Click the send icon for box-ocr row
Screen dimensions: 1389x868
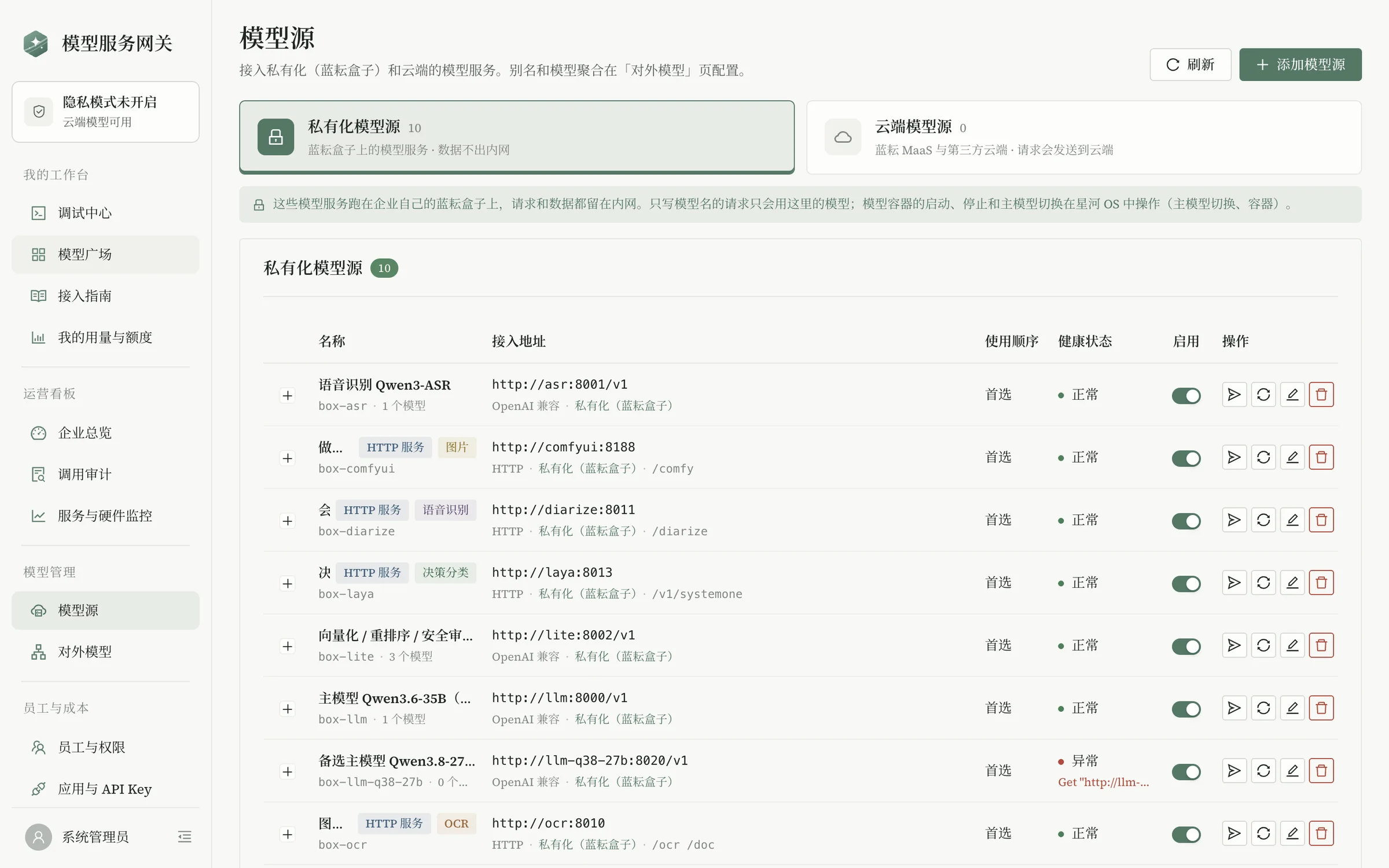[x=1234, y=833]
